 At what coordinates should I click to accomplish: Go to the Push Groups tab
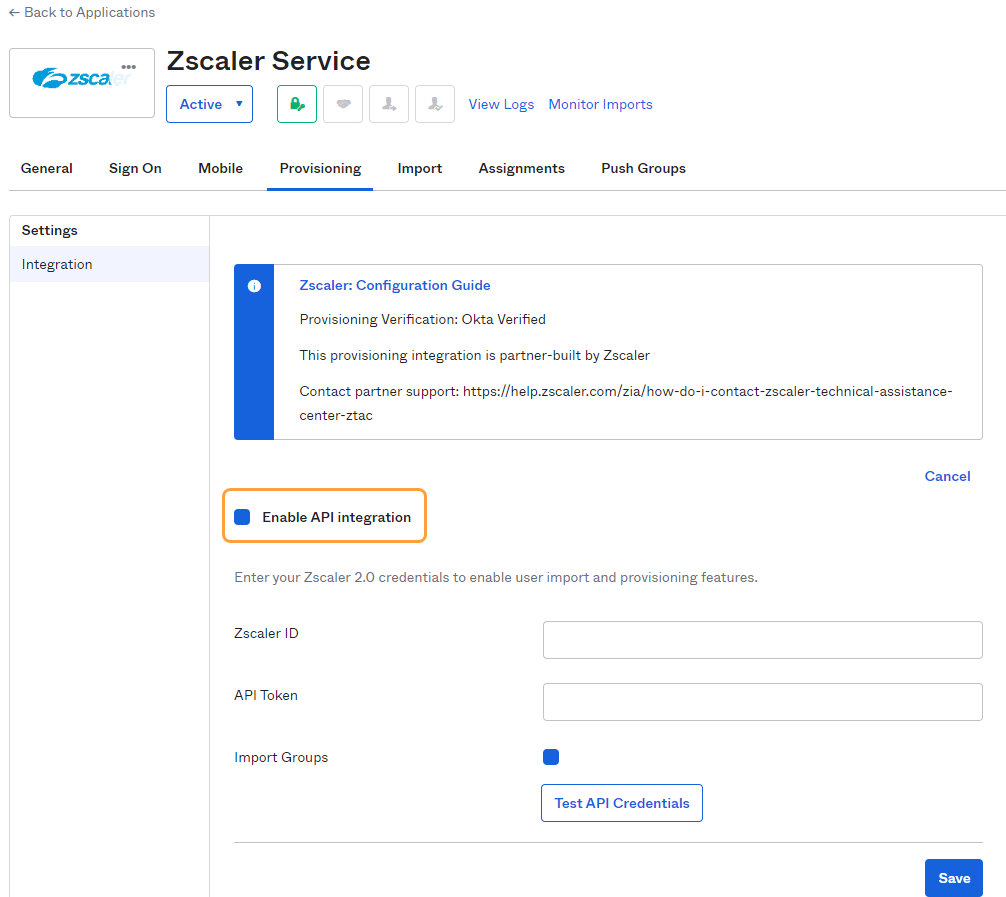tap(643, 168)
